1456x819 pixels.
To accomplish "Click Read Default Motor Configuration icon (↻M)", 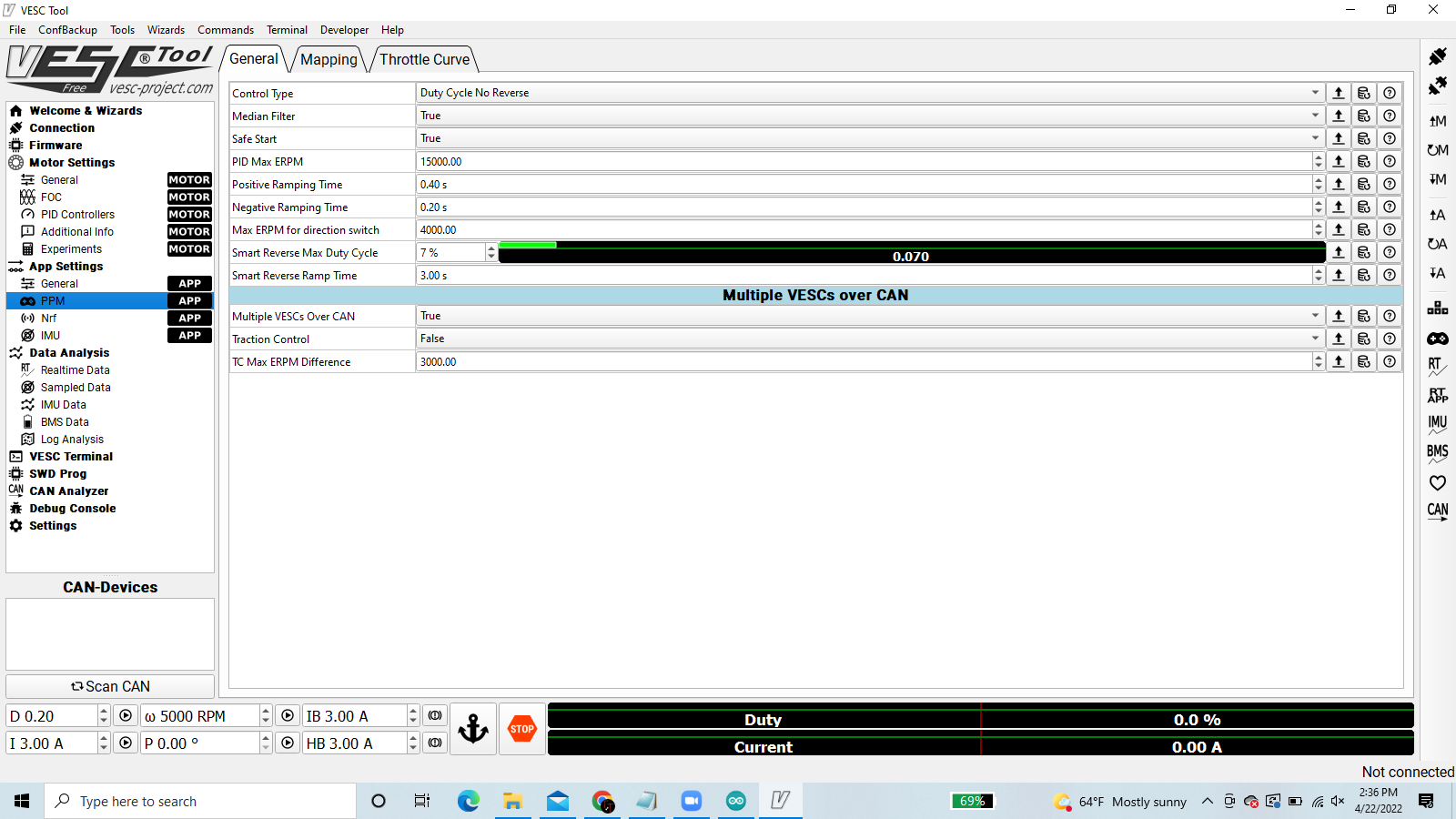I will click(x=1438, y=150).
